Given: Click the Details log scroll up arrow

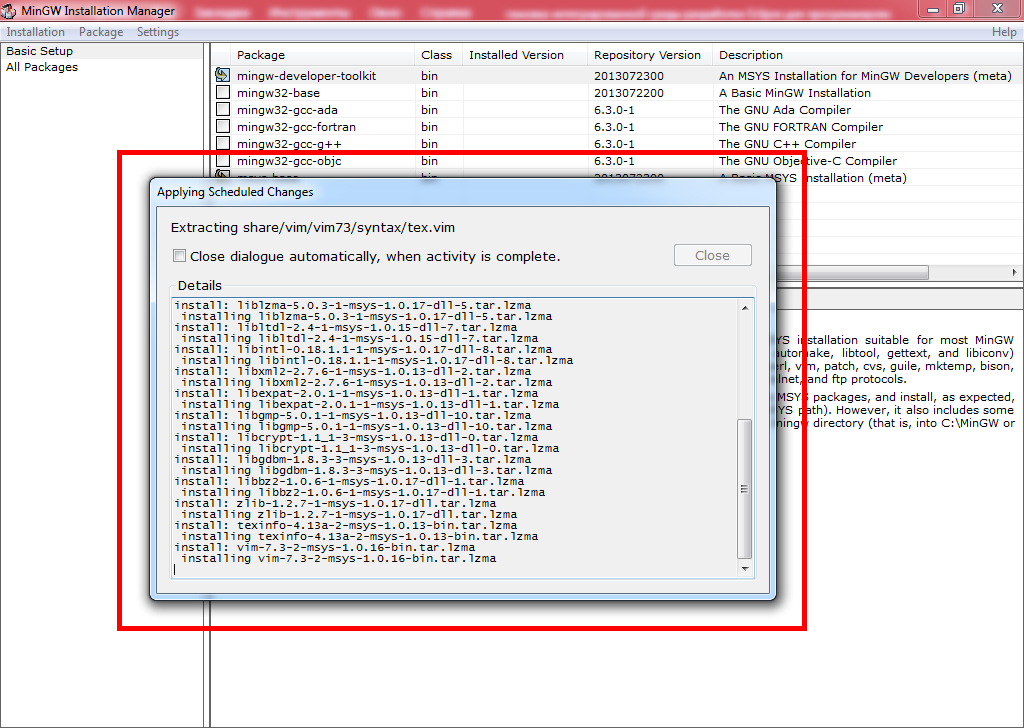Looking at the screenshot, I should 744,309.
